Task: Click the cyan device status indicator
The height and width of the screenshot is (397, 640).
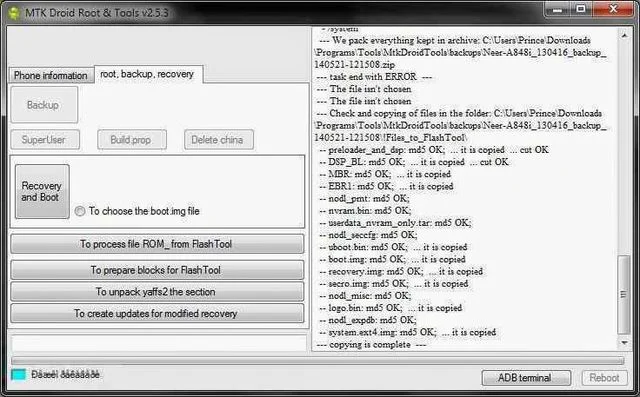Action: coord(18,374)
